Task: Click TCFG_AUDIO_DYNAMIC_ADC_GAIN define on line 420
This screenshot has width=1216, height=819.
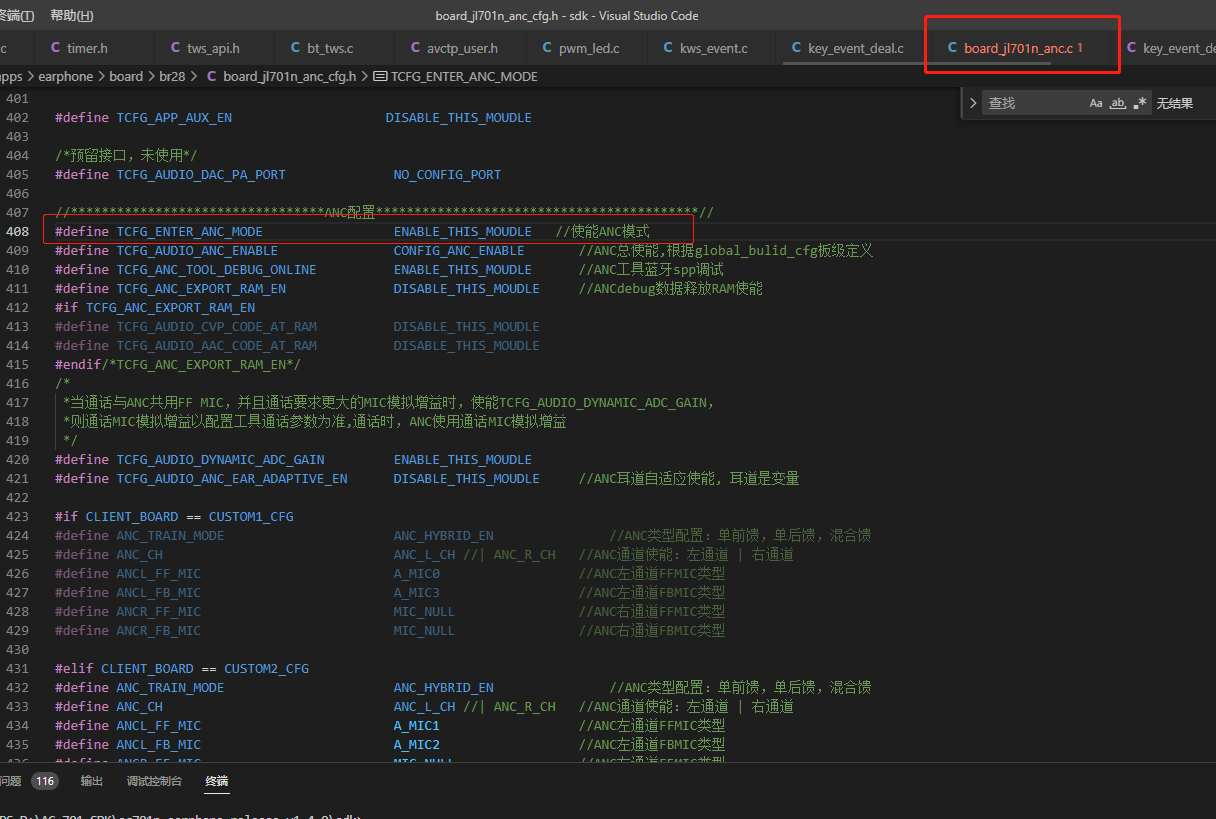Action: click(220, 460)
